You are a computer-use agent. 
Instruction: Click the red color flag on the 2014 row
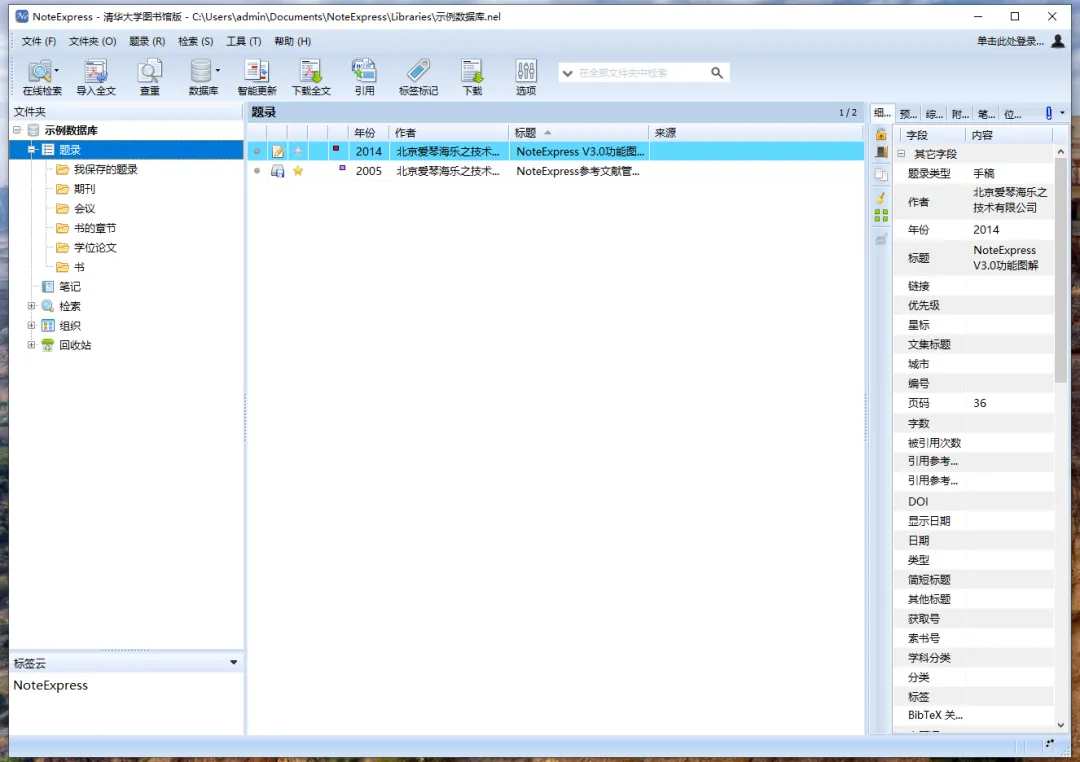coord(336,148)
